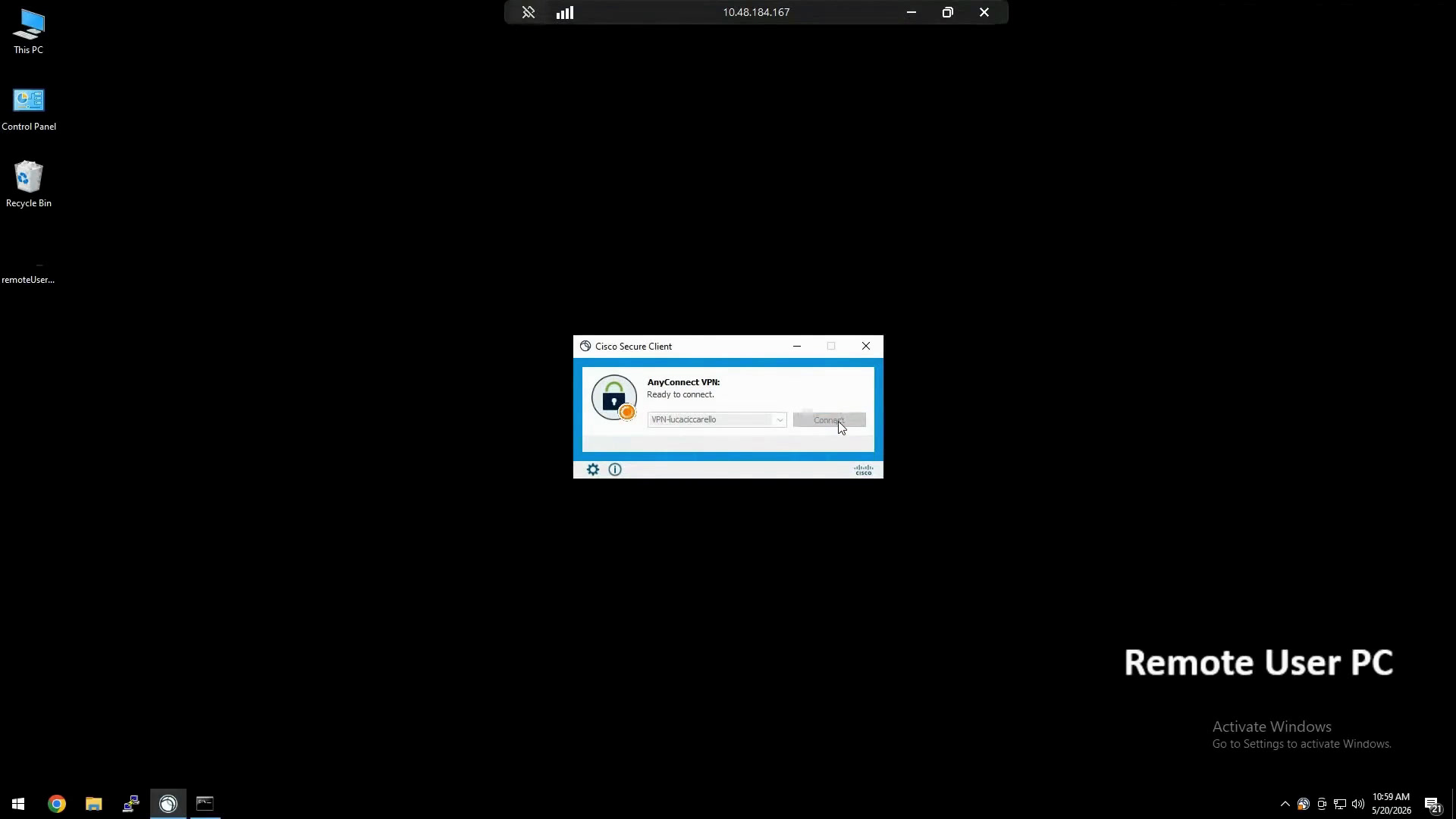The image size is (1456, 819).
Task: Click the Cisco Secure Client title bar text
Action: [x=633, y=347]
